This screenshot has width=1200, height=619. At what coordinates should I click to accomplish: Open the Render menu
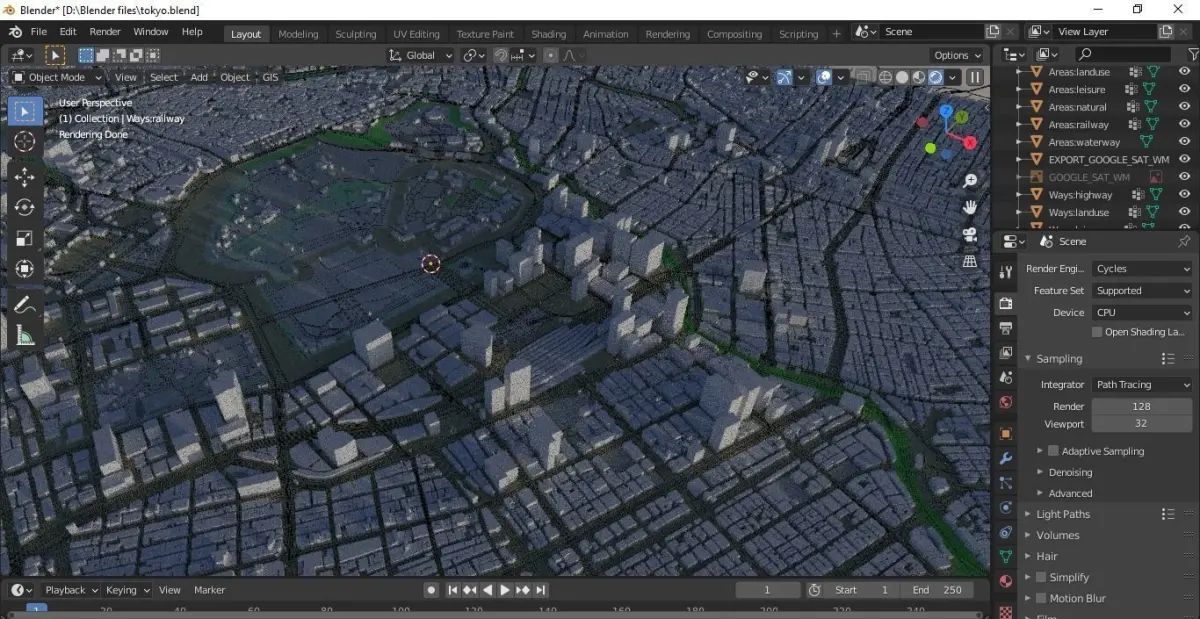click(105, 32)
